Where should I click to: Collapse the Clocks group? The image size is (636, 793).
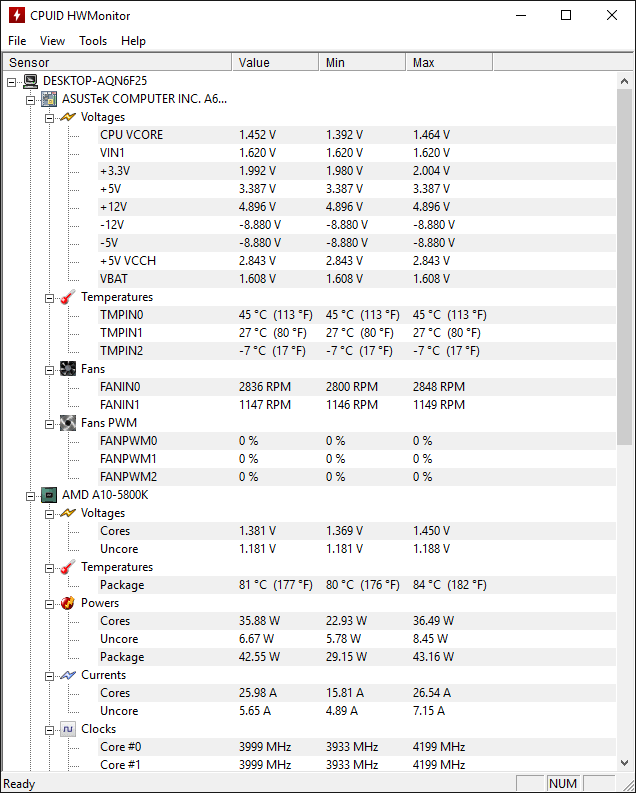click(49, 730)
